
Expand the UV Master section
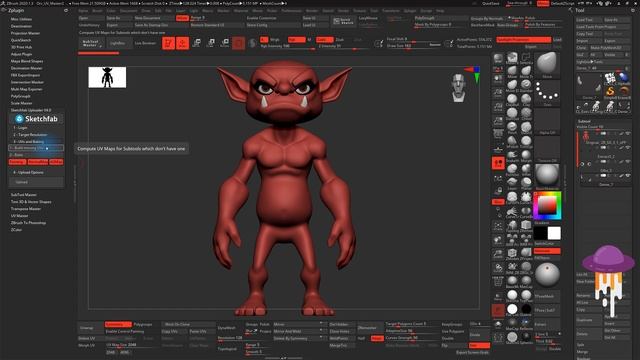20,216
